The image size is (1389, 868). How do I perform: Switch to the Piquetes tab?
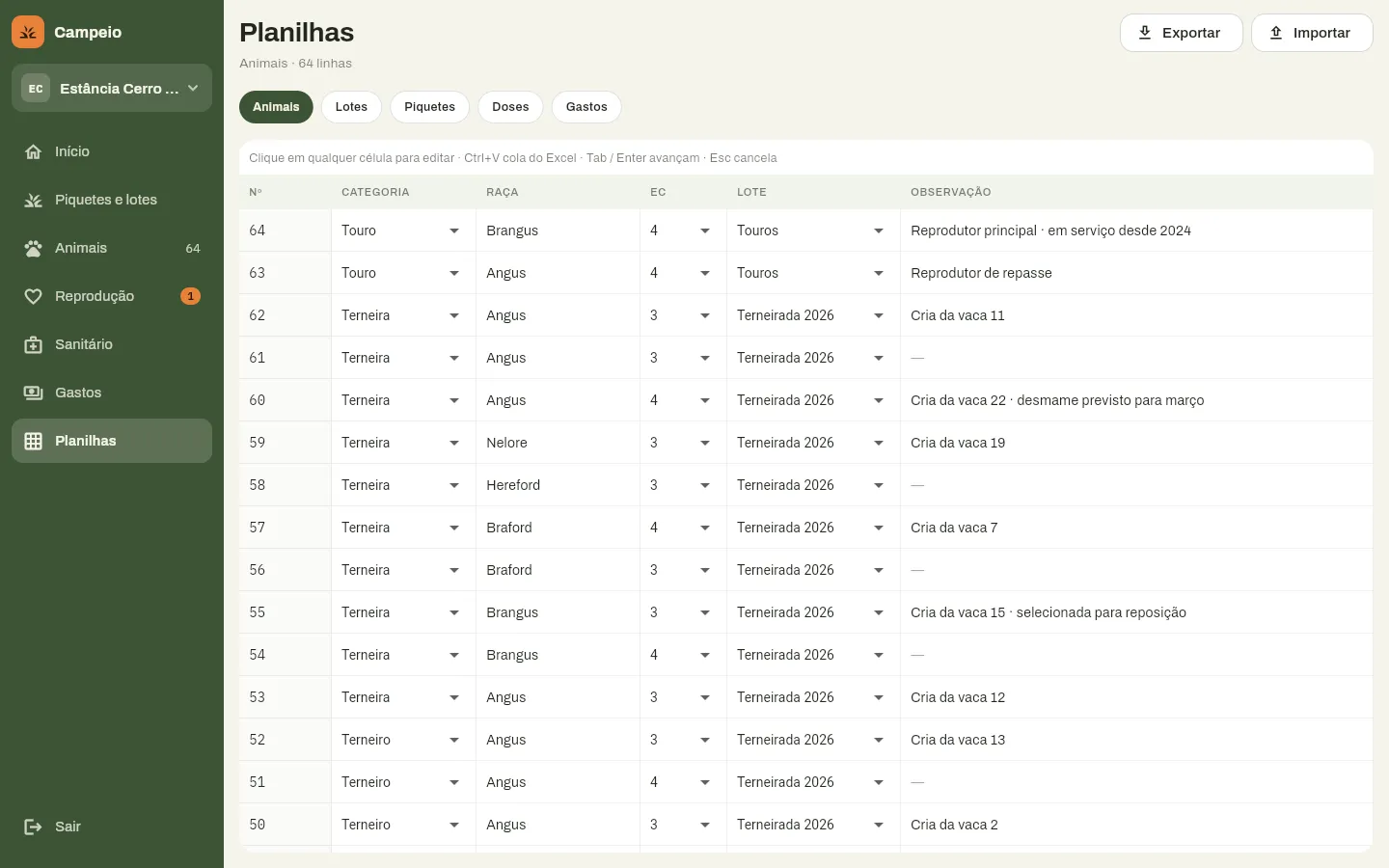click(429, 107)
